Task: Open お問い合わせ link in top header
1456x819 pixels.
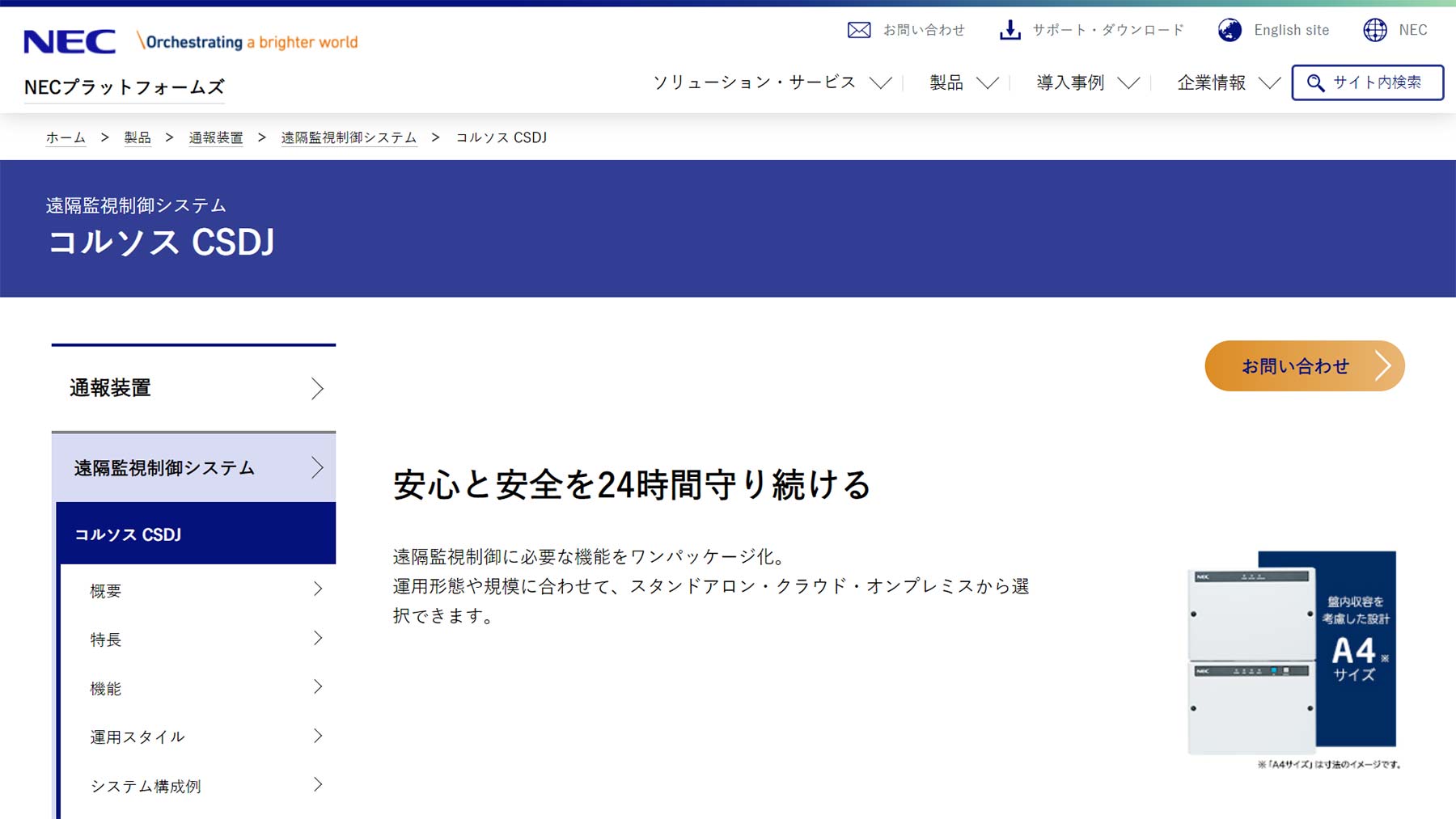Action: click(x=924, y=30)
